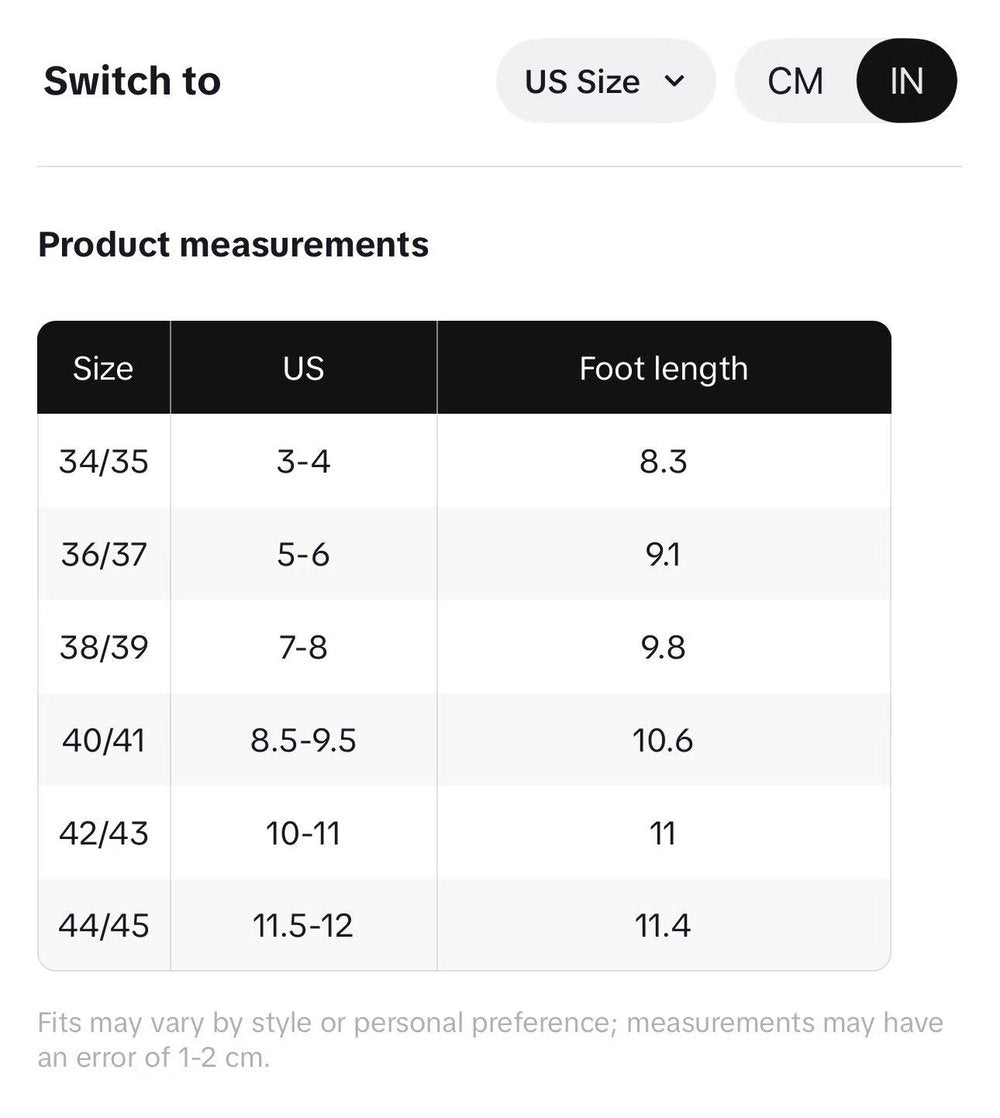Choose the 40/41 size cell
The width and height of the screenshot is (1000, 1118).
click(103, 741)
